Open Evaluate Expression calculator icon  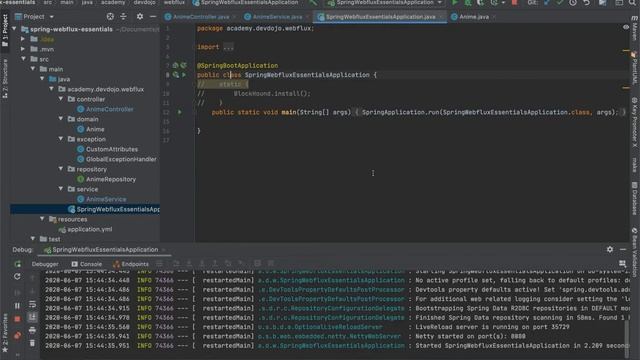pyautogui.click(x=258, y=264)
